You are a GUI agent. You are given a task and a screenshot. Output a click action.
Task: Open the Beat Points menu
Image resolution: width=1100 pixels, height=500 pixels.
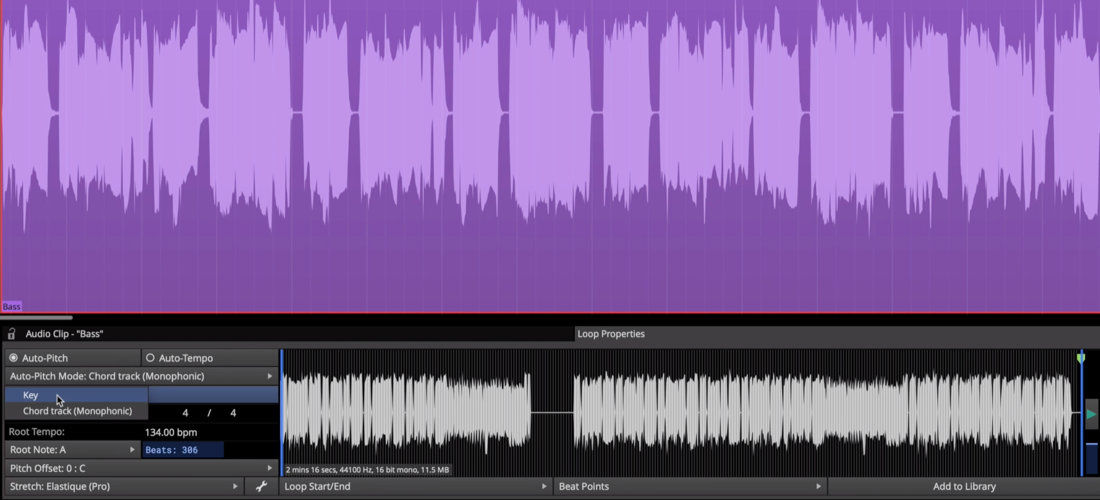coord(690,486)
